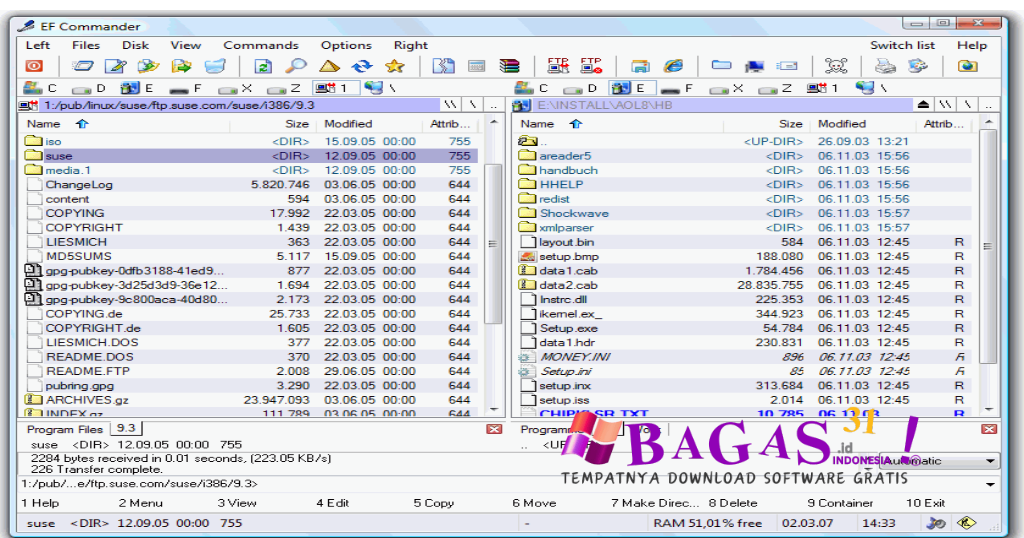Select drive E in right panel

(630, 87)
